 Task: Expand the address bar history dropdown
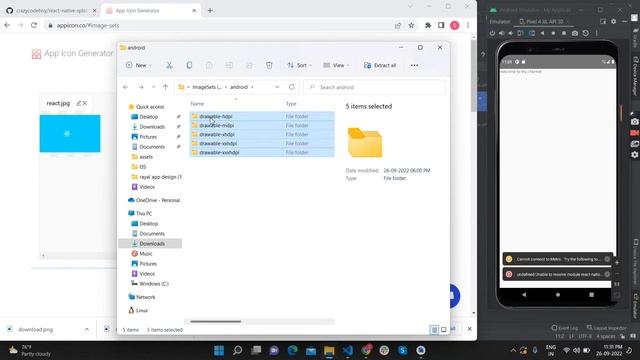point(277,87)
